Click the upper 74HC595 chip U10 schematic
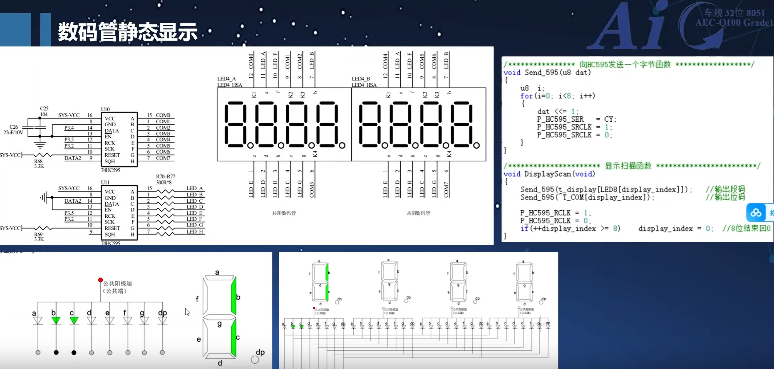This screenshot has height=369, width=774. tap(119, 139)
